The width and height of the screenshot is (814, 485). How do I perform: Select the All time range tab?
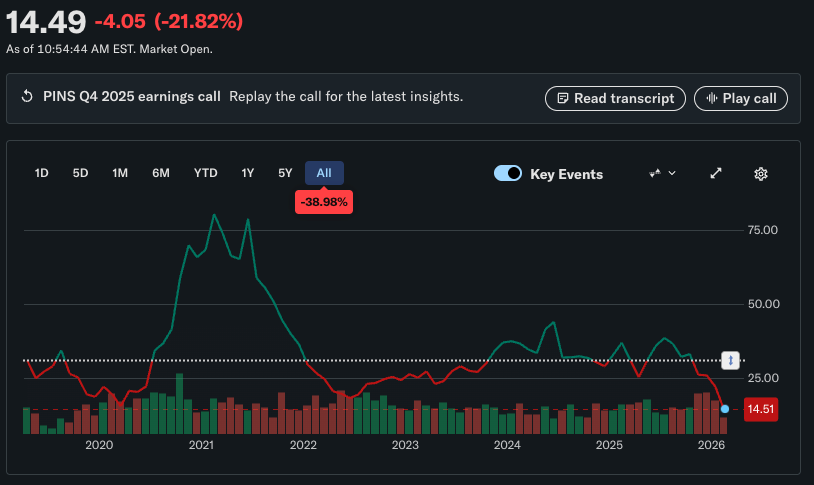tap(324, 173)
